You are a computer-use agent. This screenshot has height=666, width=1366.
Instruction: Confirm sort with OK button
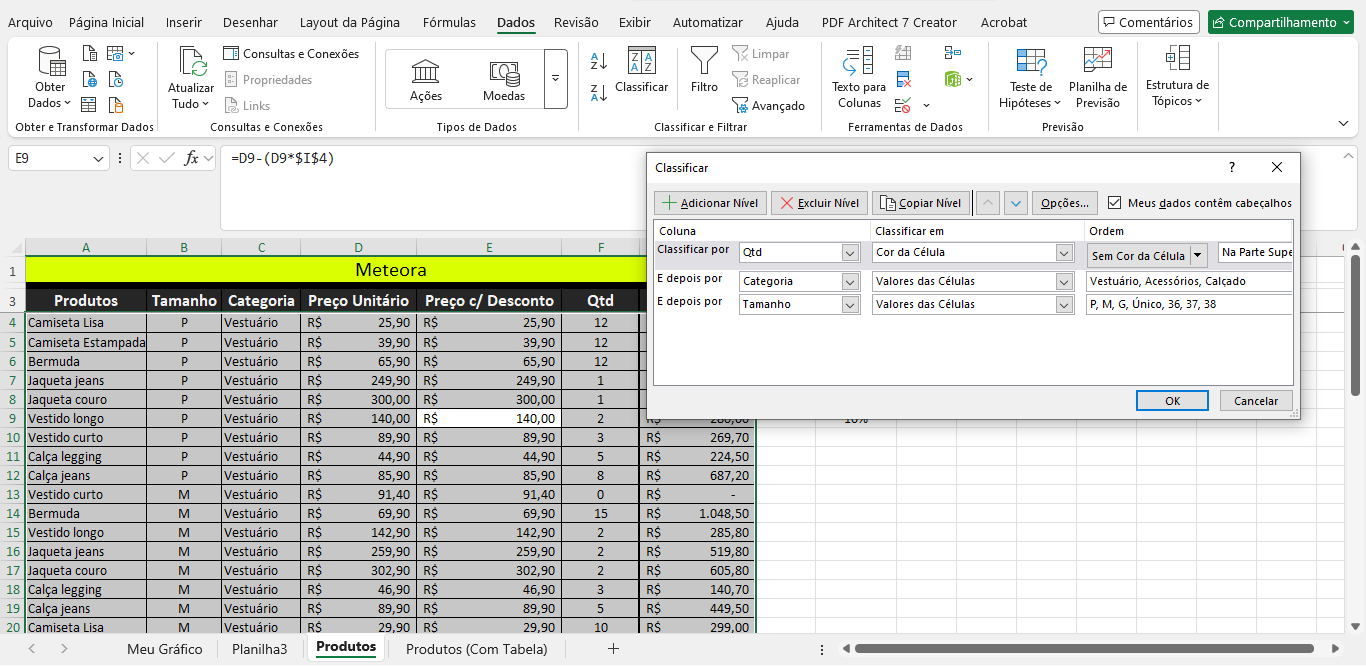[1172, 401]
